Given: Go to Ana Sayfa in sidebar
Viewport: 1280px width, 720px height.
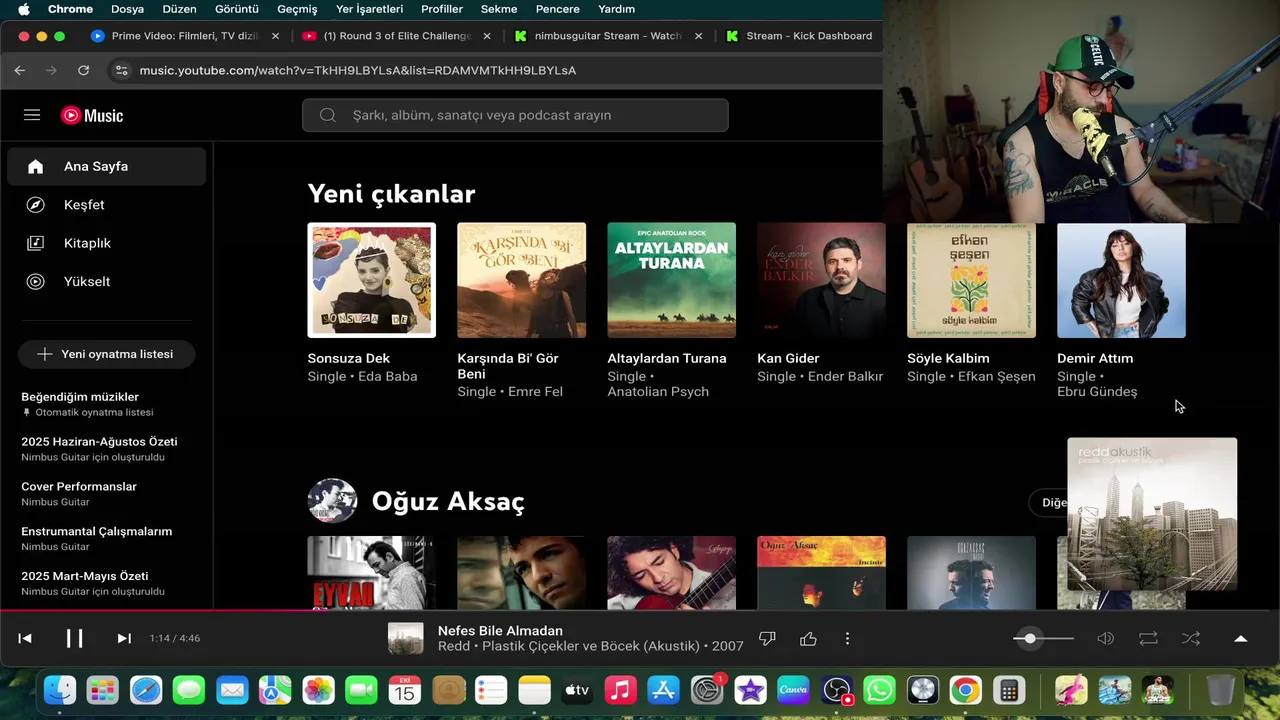Looking at the screenshot, I should tap(107, 166).
